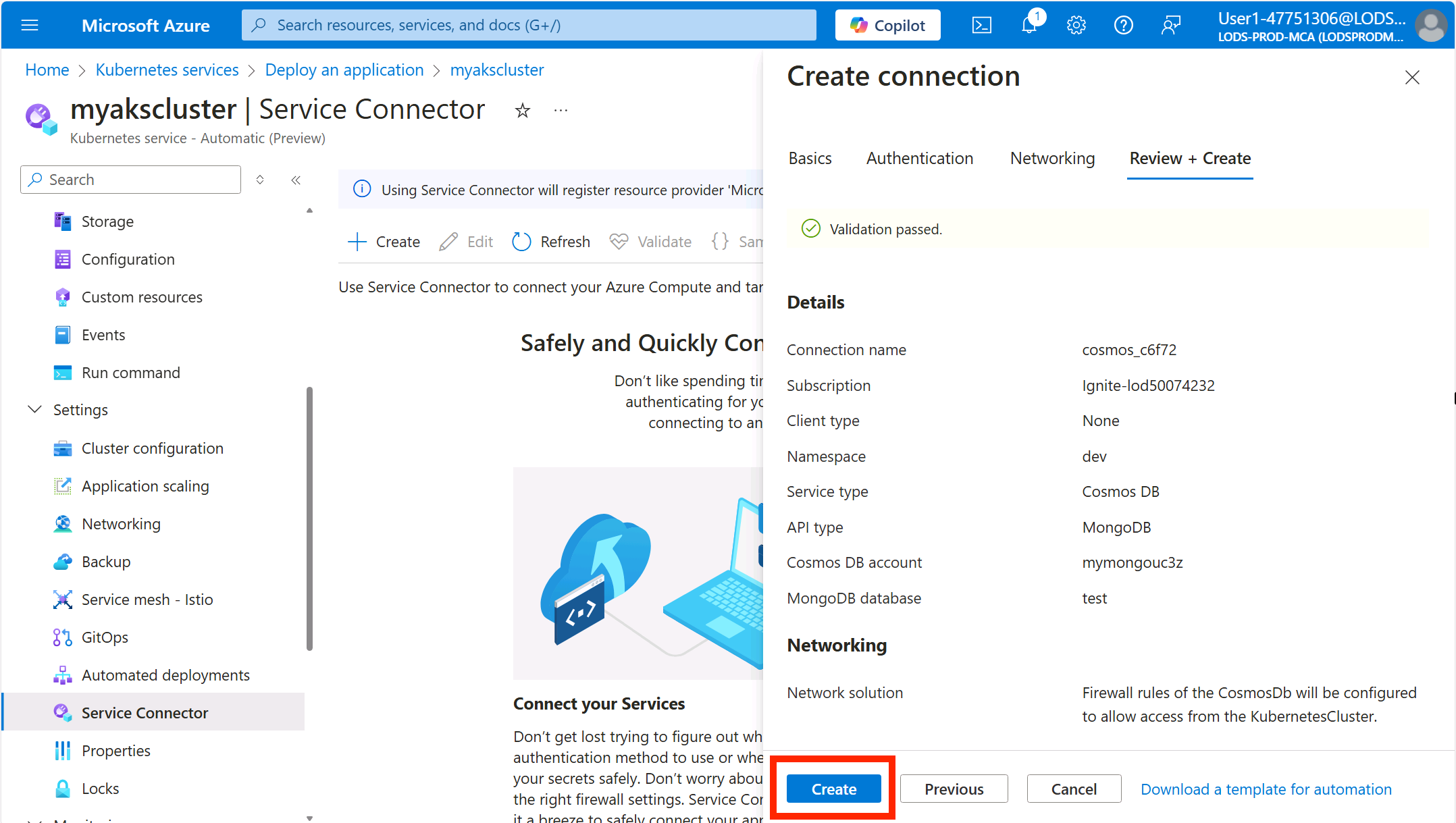
Task: Click the Backup cloud icon
Action: [62, 562]
